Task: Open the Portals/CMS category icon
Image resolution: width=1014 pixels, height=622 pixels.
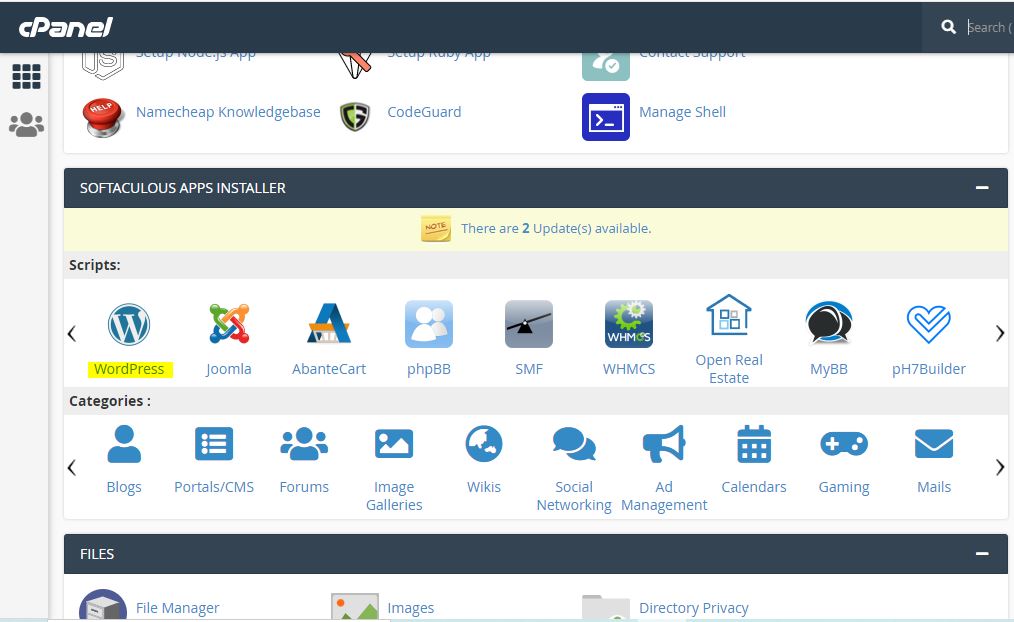Action: tap(214, 444)
